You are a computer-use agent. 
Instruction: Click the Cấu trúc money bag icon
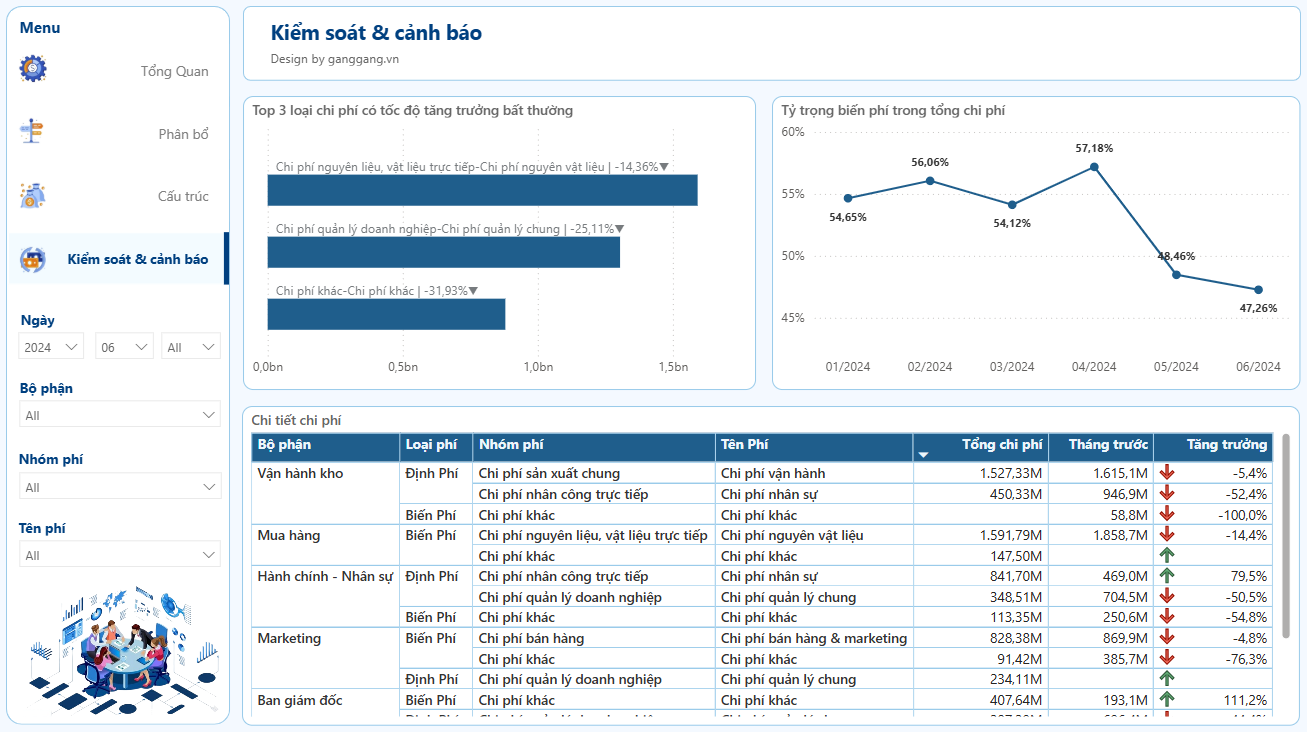(x=33, y=195)
